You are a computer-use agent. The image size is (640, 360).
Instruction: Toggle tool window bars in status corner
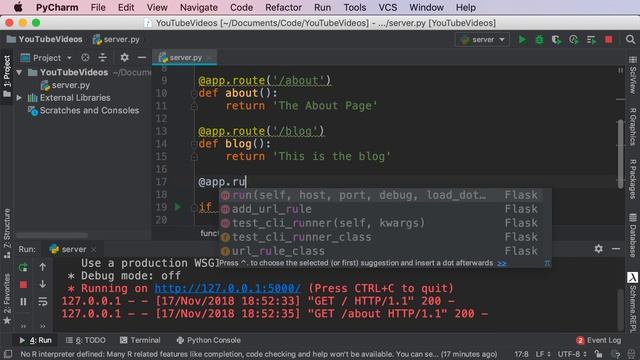click(8, 354)
